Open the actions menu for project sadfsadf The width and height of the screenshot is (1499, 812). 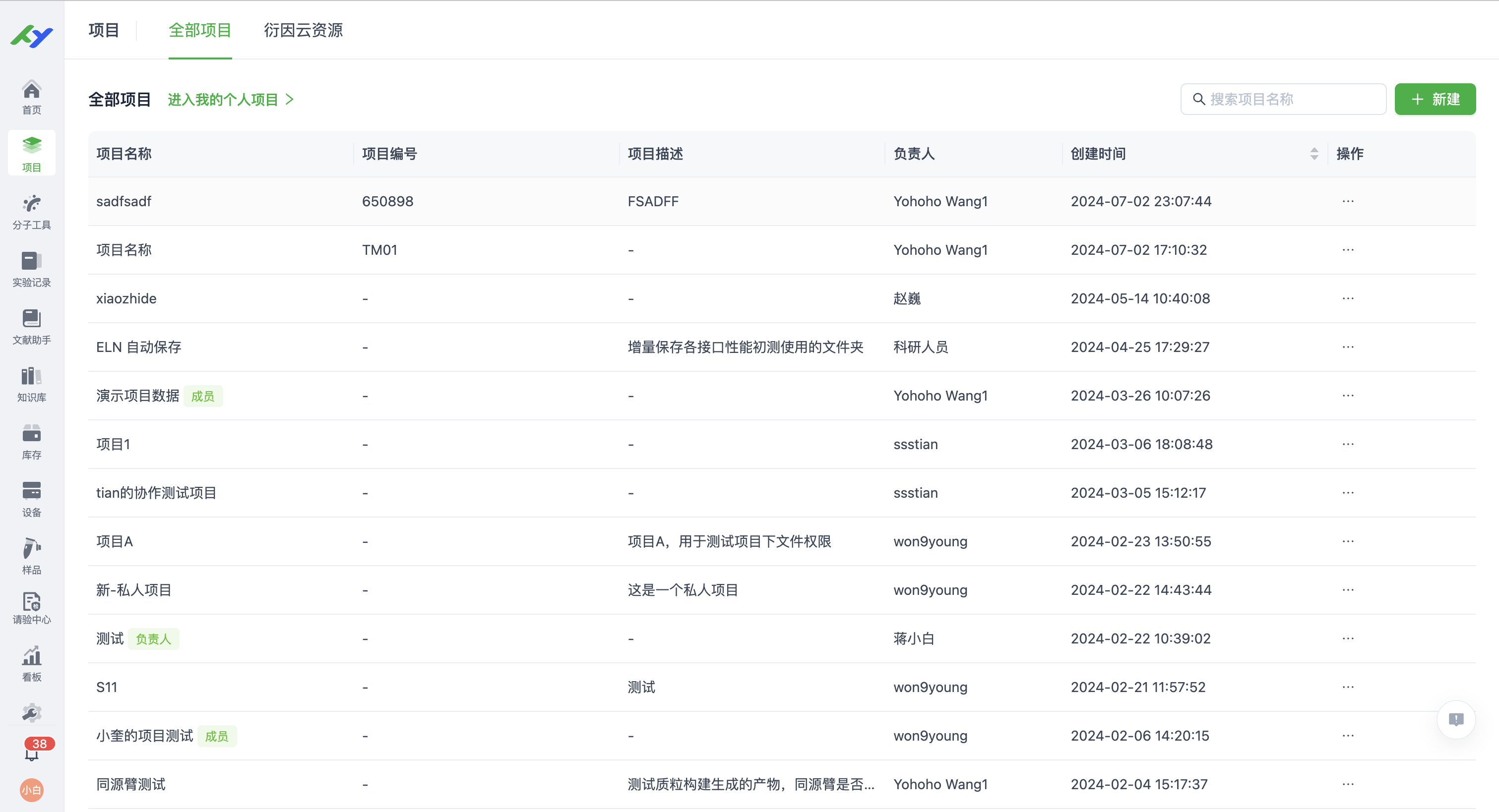tap(1349, 201)
